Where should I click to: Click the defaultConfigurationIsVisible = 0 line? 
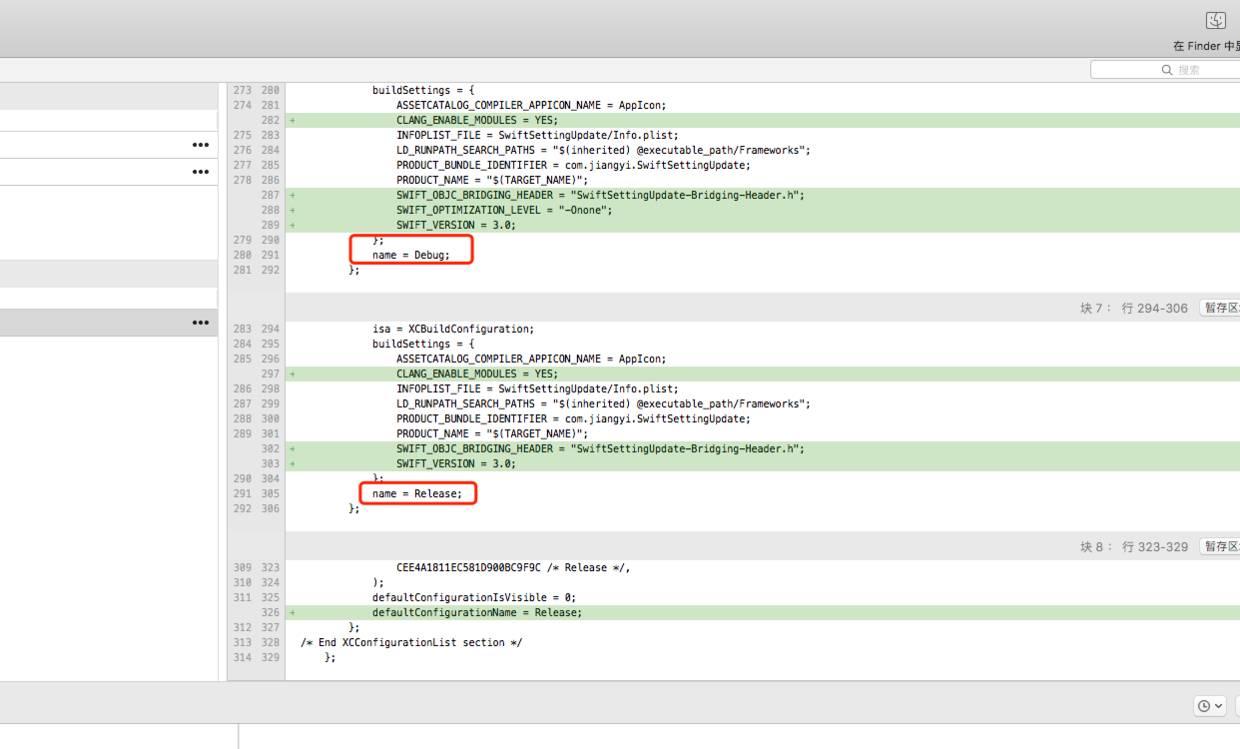[x=474, y=598]
